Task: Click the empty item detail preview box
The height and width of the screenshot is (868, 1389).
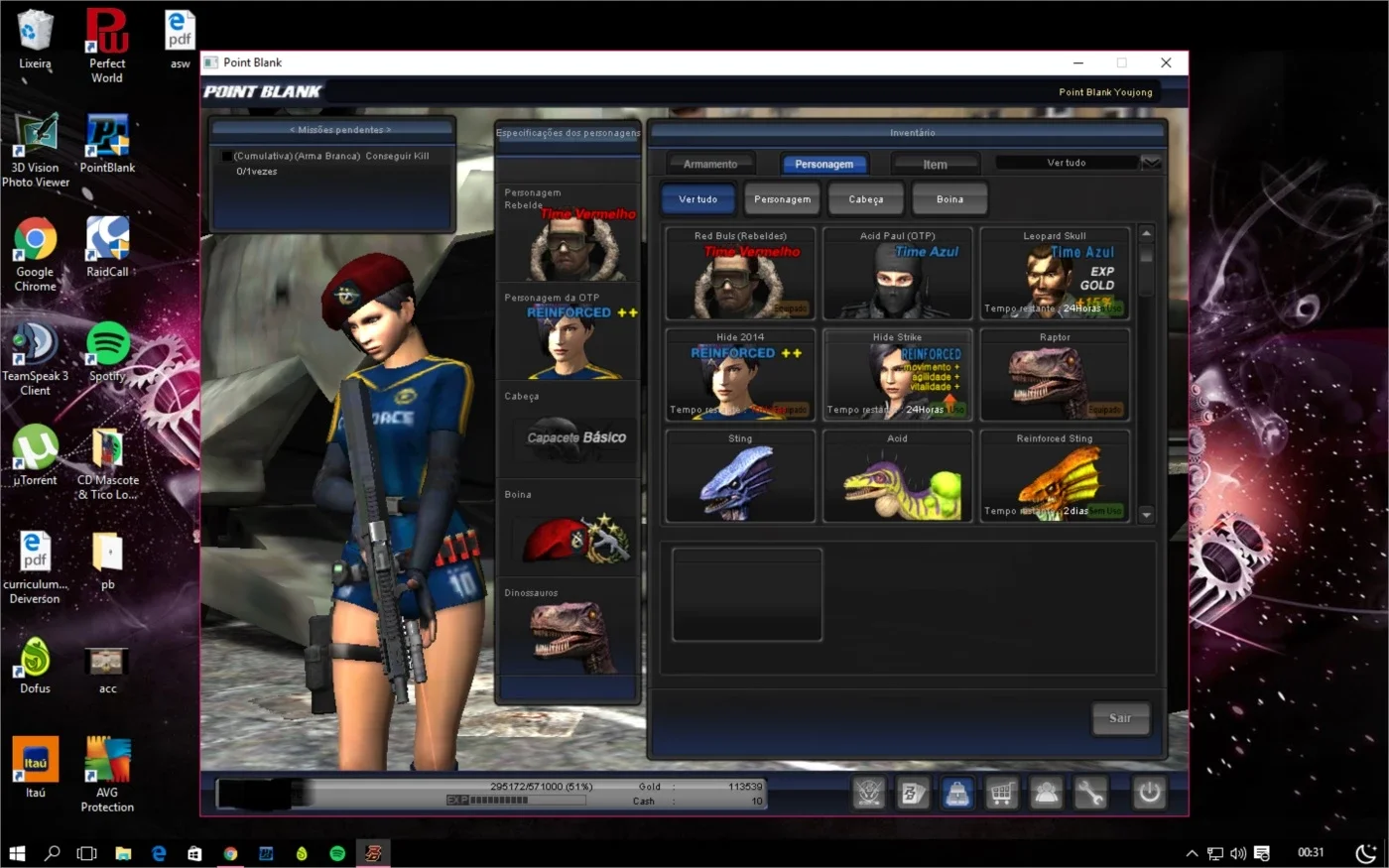Action: click(x=747, y=595)
